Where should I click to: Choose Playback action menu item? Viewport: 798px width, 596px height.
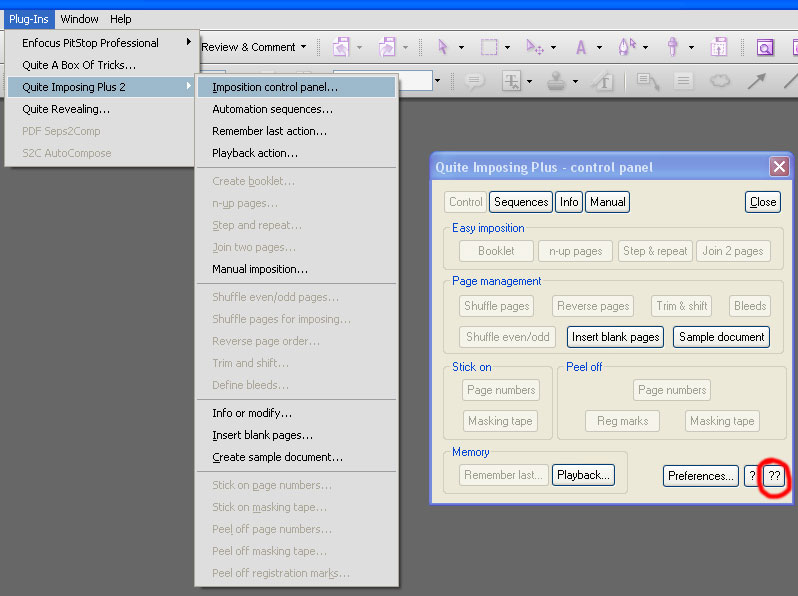[296, 153]
